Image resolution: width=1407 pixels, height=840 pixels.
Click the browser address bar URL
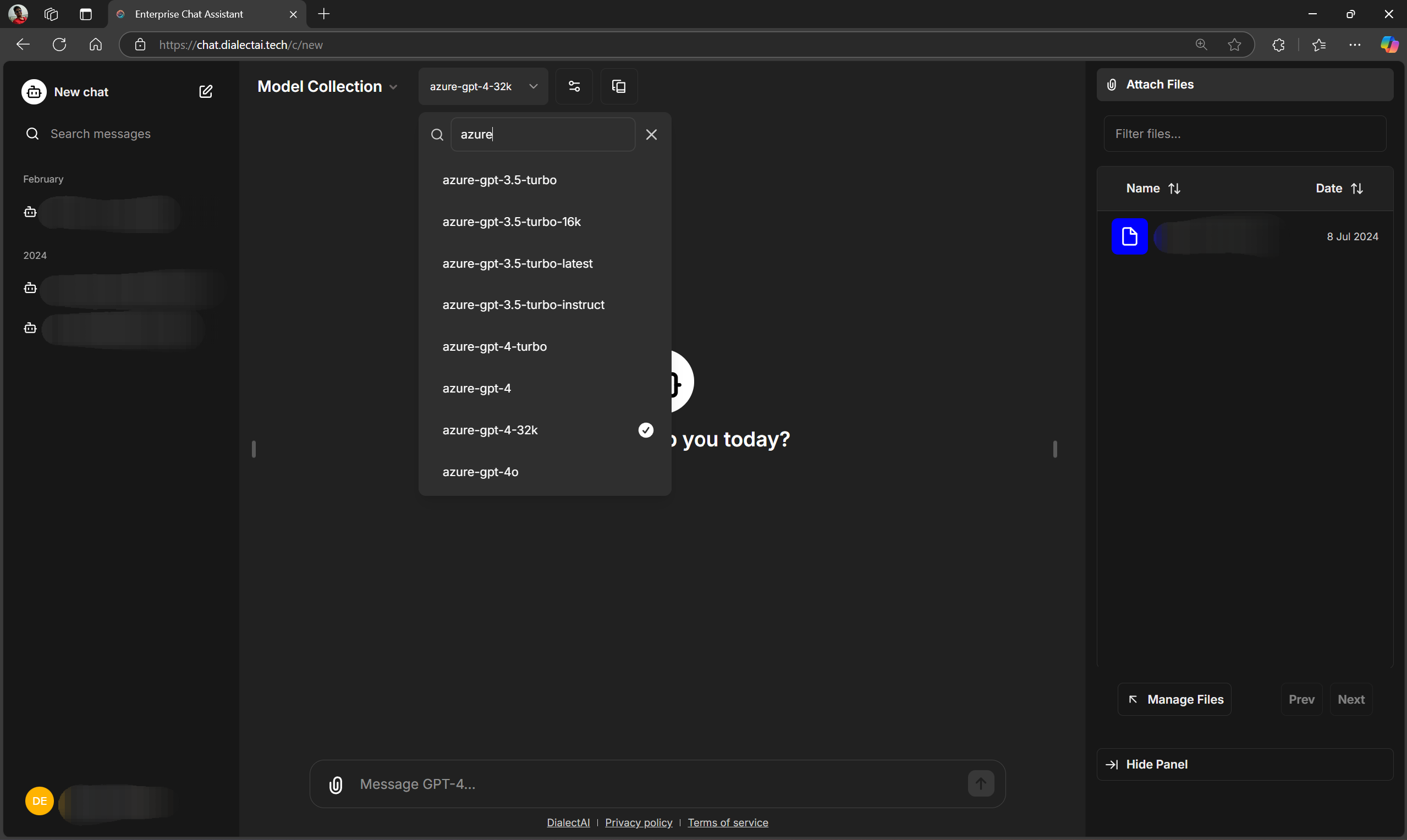[241, 45]
